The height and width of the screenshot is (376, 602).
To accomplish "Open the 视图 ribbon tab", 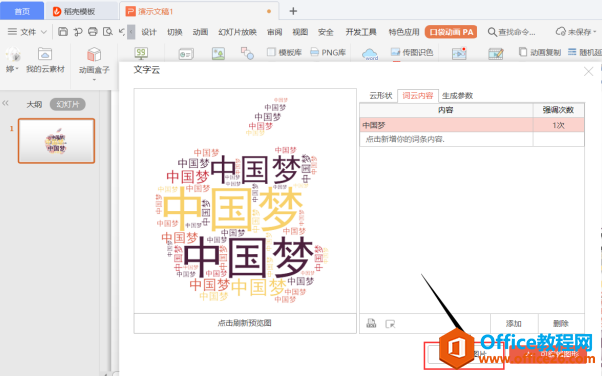I will point(300,32).
